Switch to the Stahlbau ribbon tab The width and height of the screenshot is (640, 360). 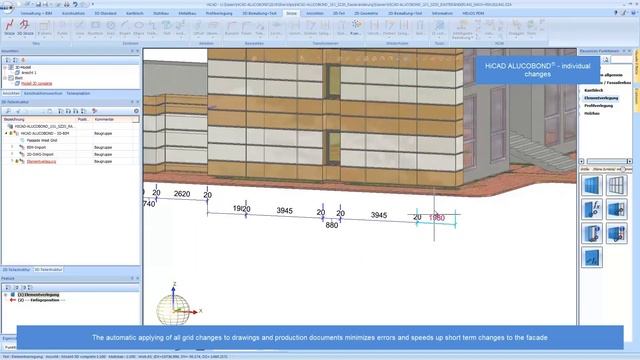(x=161, y=13)
